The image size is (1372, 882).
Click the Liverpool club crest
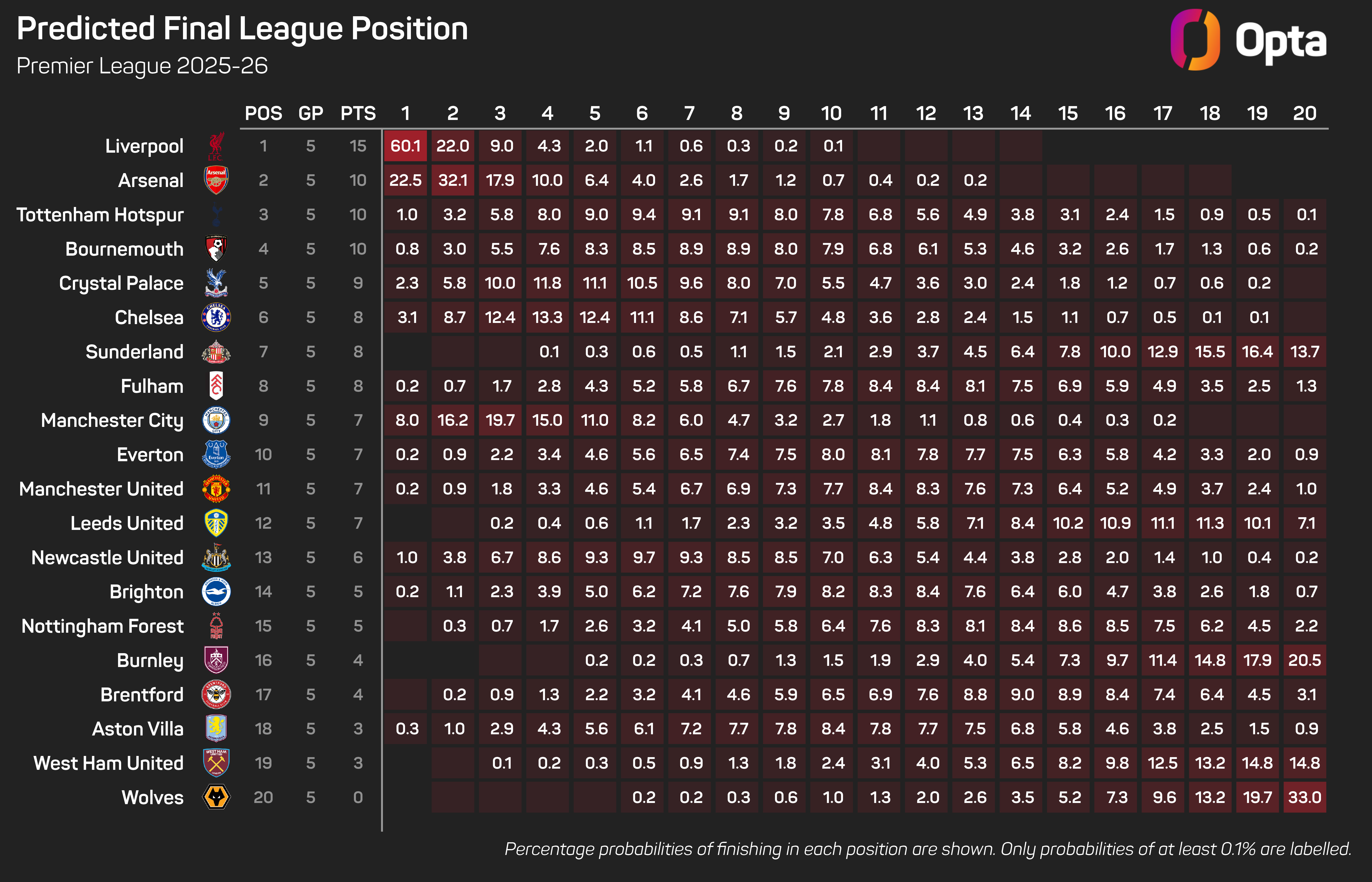(216, 147)
